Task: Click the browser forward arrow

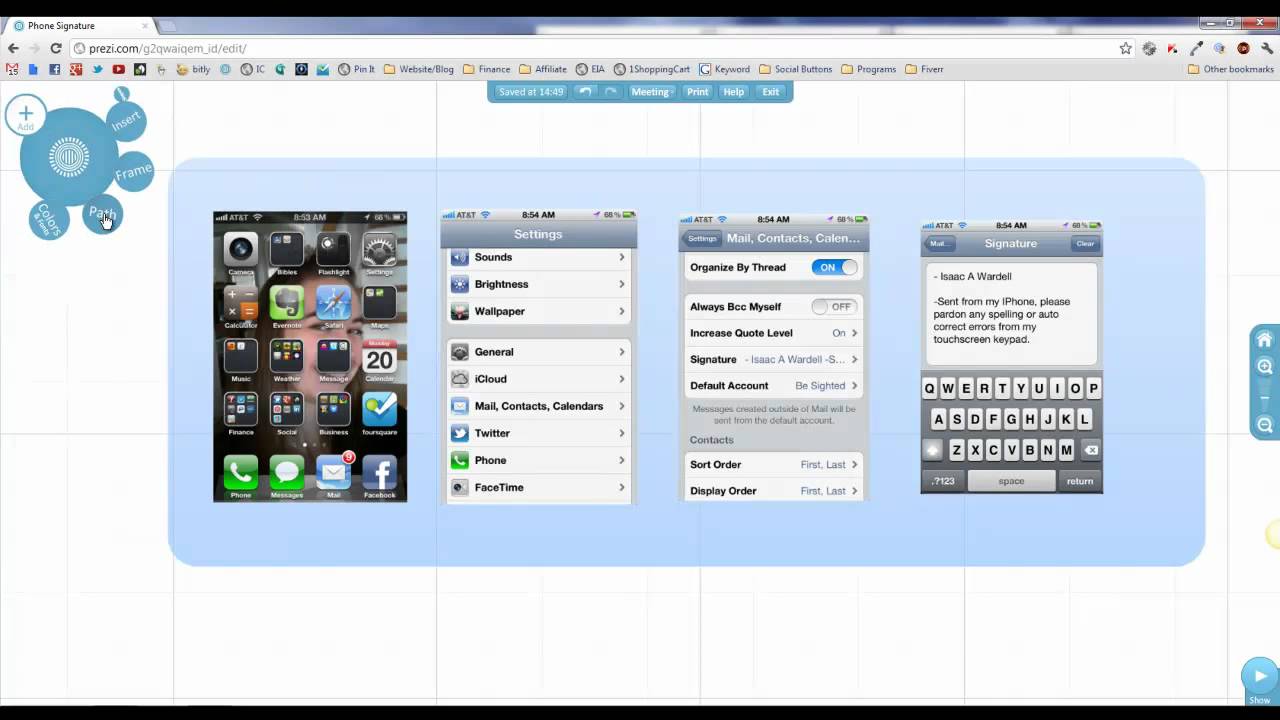Action: 35,48
